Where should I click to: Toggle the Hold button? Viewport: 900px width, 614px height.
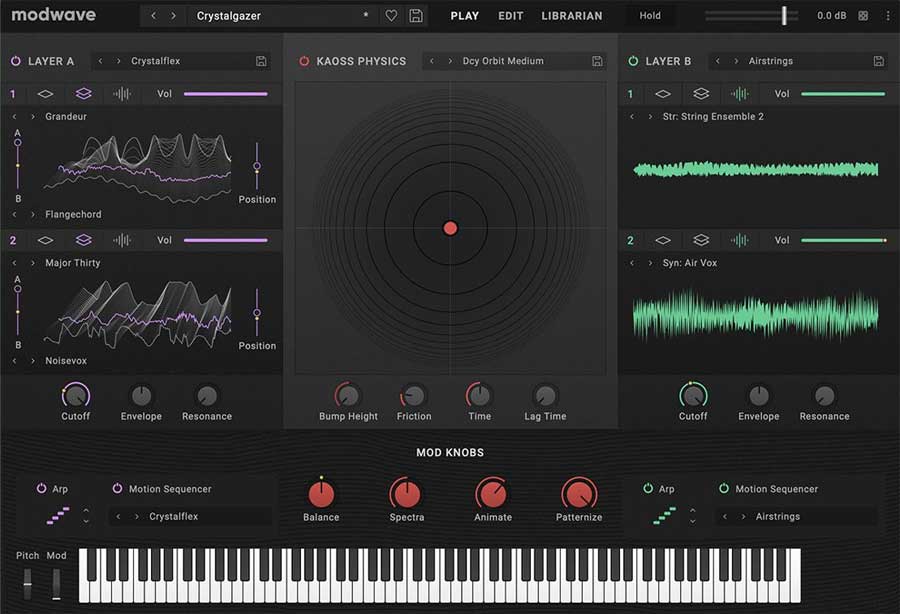pos(650,16)
